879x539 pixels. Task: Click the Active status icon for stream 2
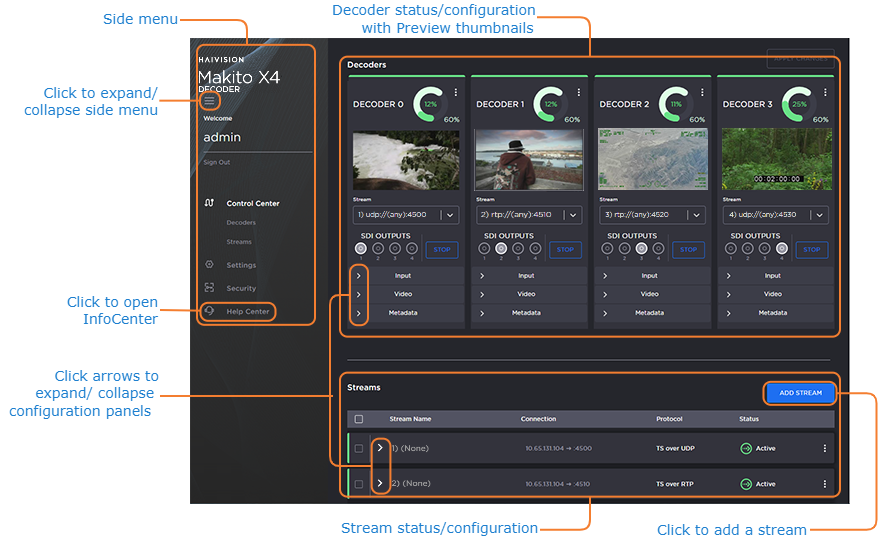[746, 484]
